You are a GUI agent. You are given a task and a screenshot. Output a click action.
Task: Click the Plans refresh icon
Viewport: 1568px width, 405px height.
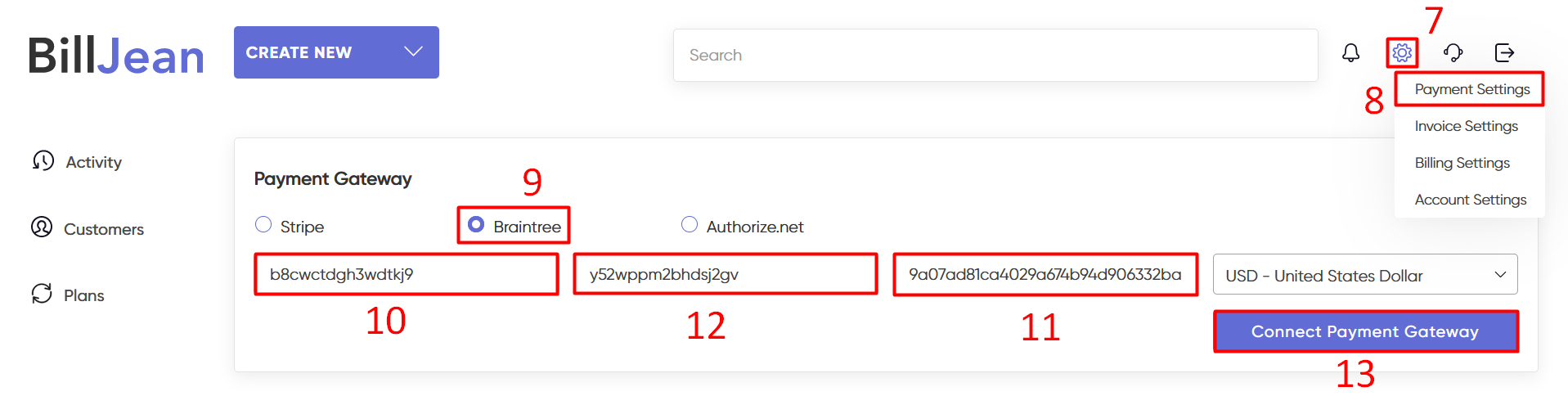(x=42, y=294)
